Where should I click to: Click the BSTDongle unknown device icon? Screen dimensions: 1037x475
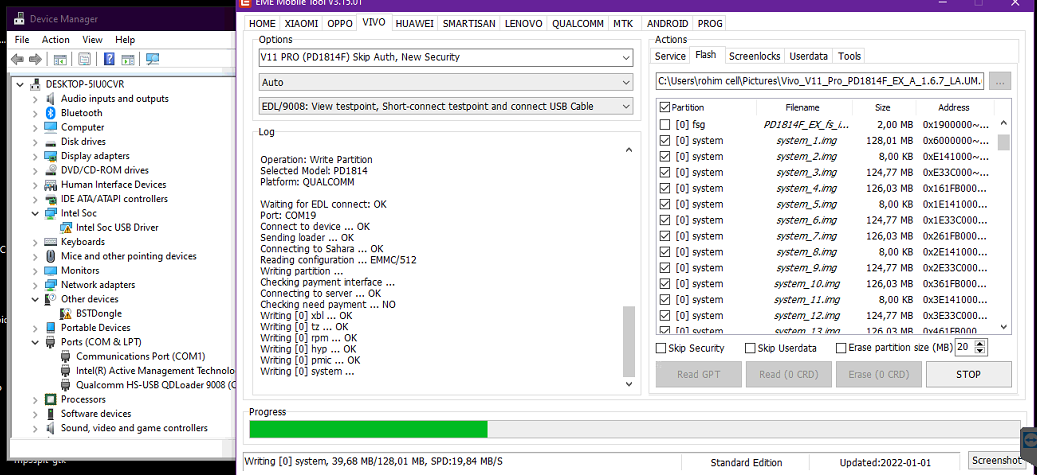tap(66, 313)
